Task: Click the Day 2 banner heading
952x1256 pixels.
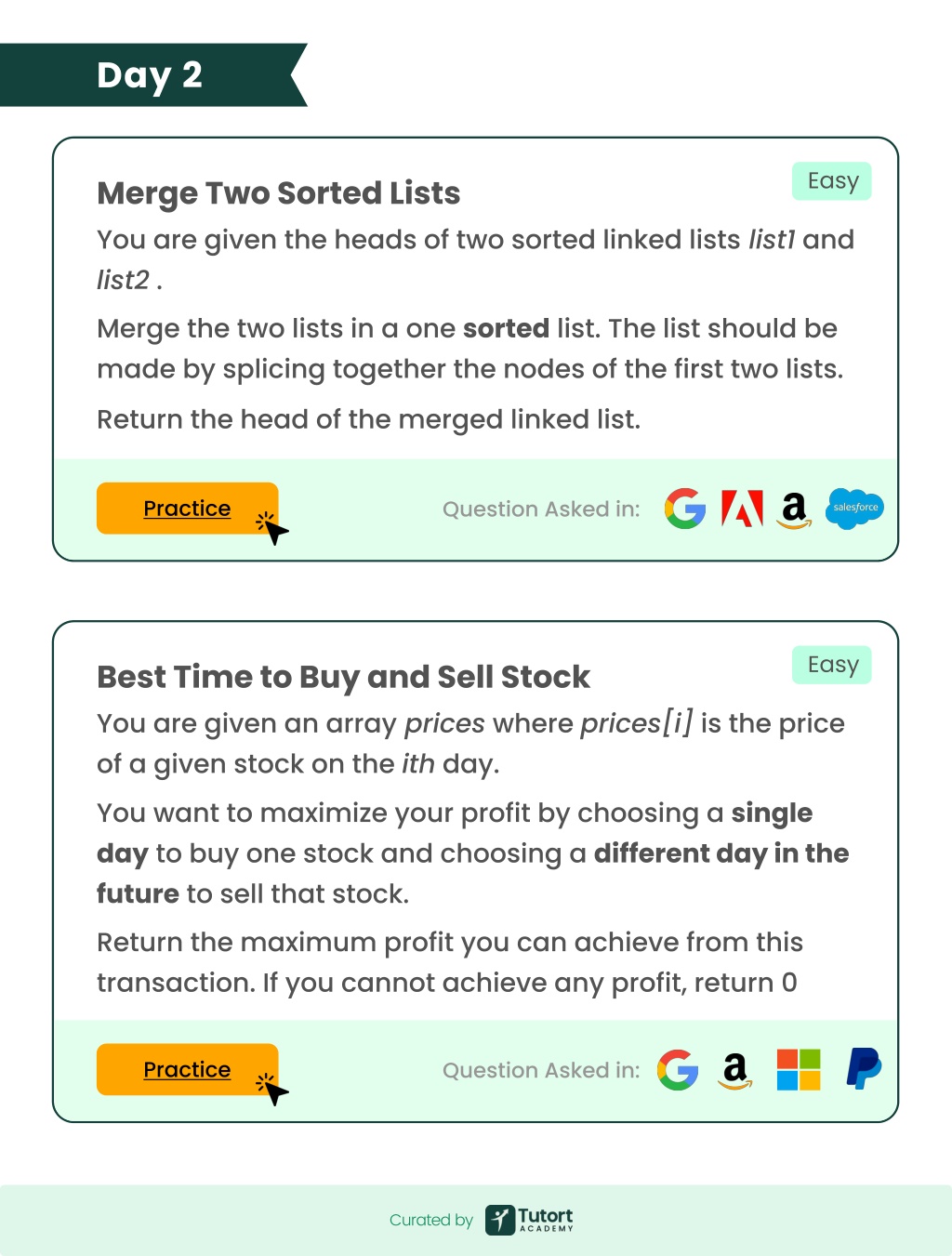Action: [x=150, y=75]
